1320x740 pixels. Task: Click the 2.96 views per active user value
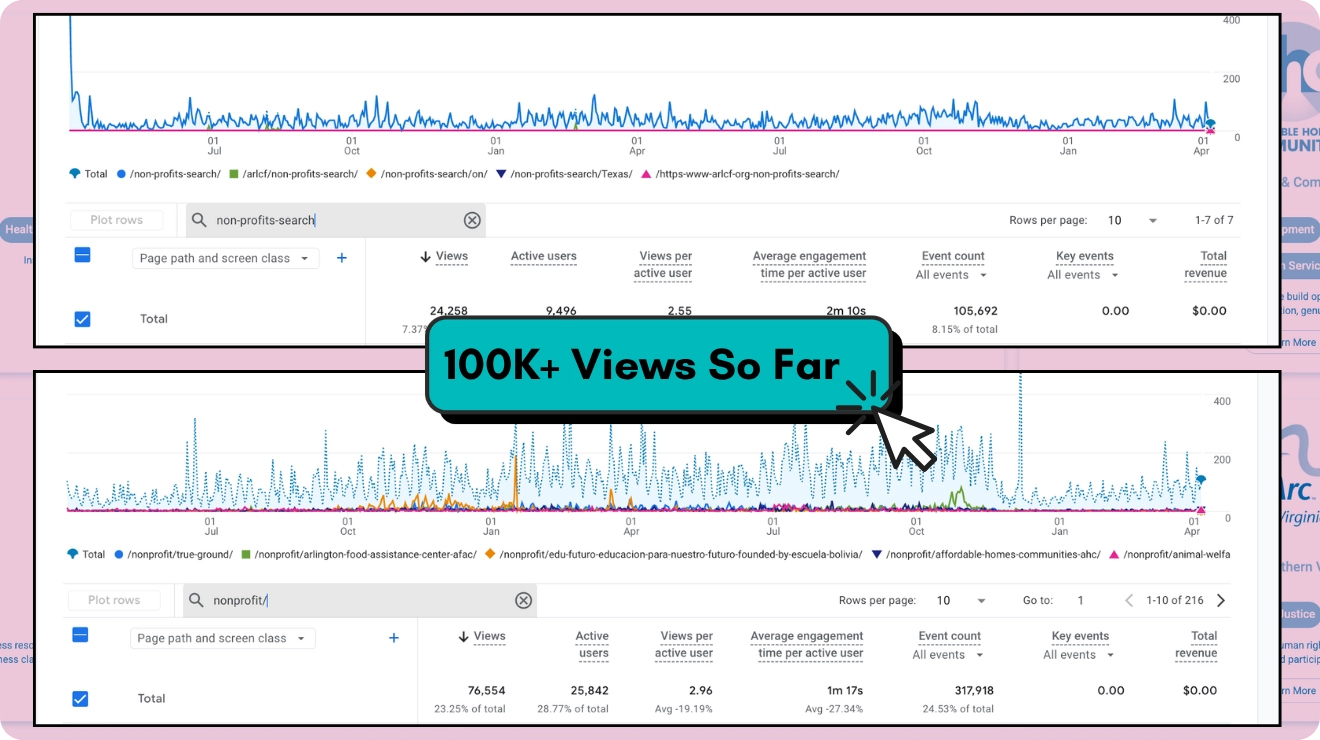(701, 691)
